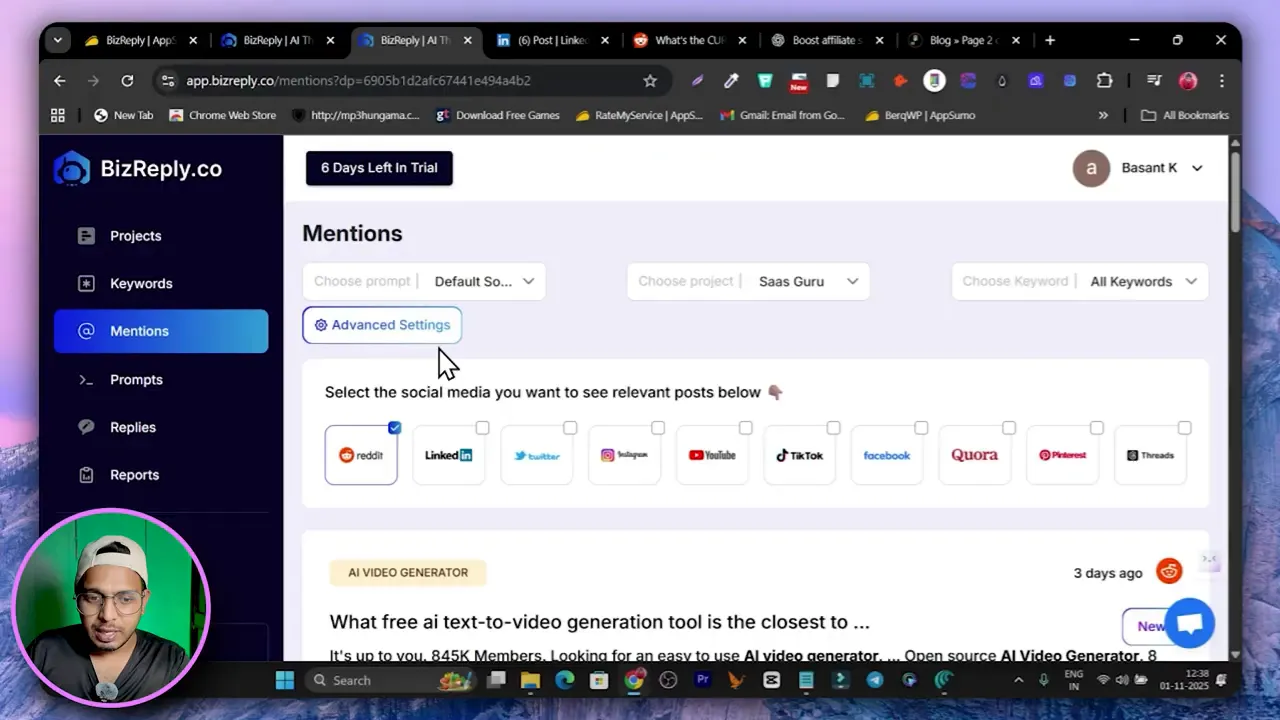
Task: Expand the Saas Guru project dropdown
Action: pos(808,281)
